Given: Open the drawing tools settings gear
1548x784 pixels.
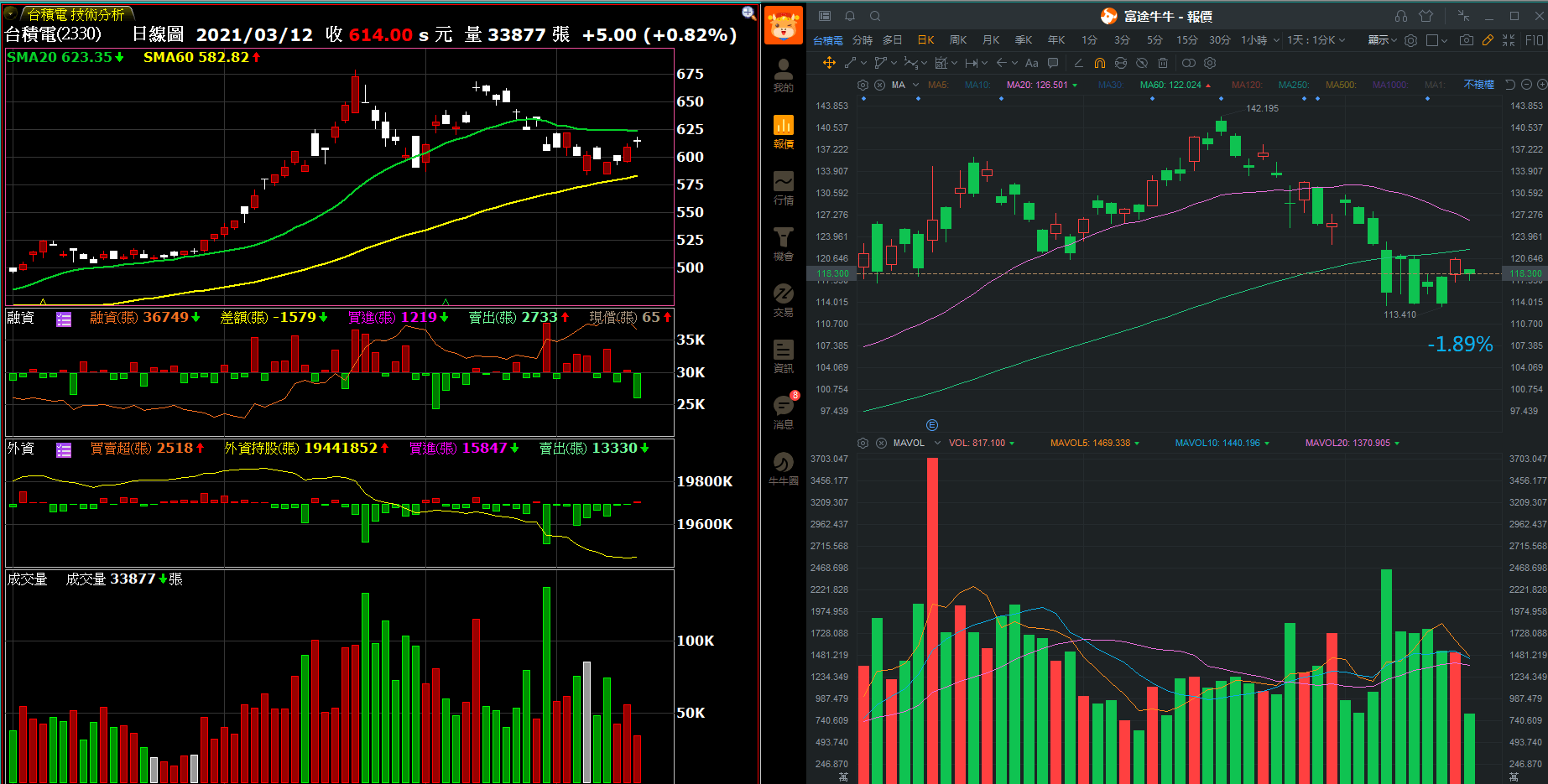Looking at the screenshot, I should tap(1210, 63).
